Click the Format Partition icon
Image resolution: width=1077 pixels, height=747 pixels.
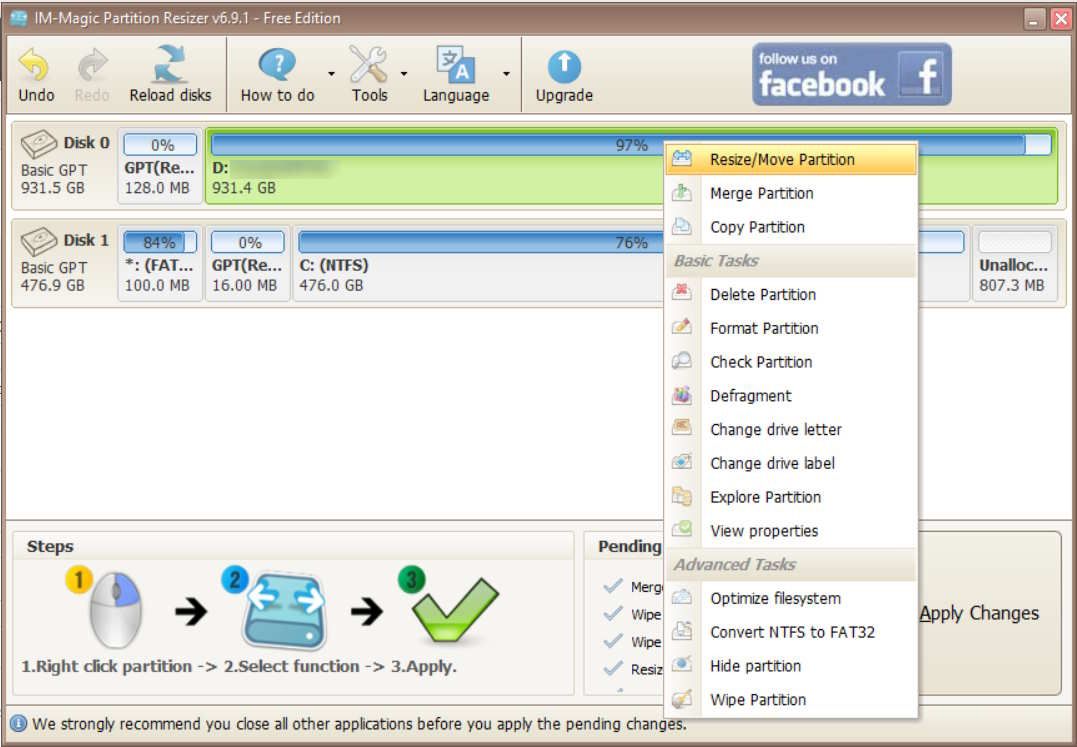(x=684, y=328)
